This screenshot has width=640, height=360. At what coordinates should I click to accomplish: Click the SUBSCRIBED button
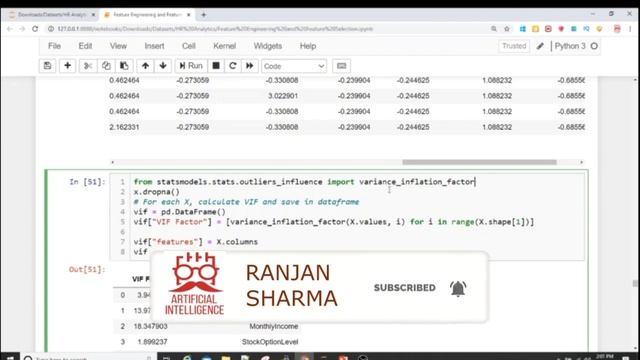click(404, 288)
